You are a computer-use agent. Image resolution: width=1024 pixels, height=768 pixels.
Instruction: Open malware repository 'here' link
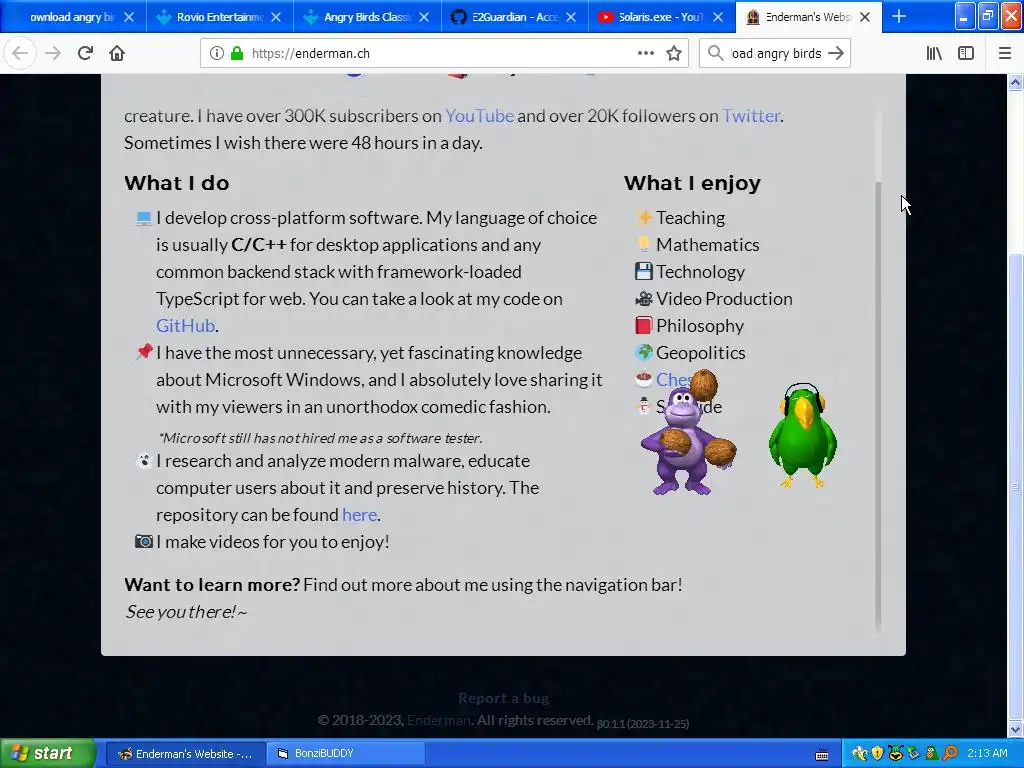(359, 515)
